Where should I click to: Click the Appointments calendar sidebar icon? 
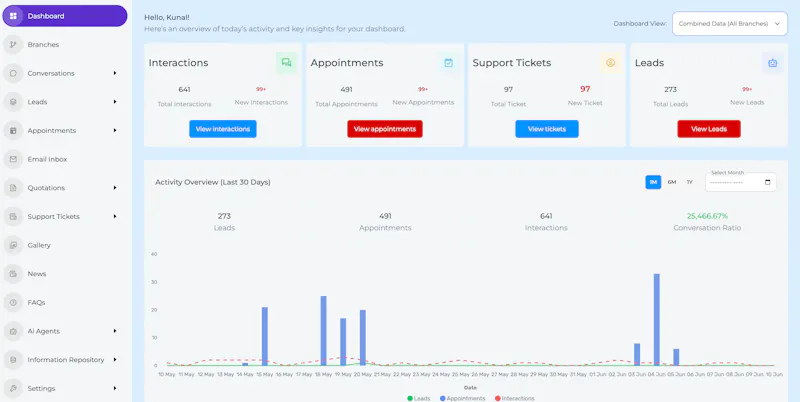[13, 131]
